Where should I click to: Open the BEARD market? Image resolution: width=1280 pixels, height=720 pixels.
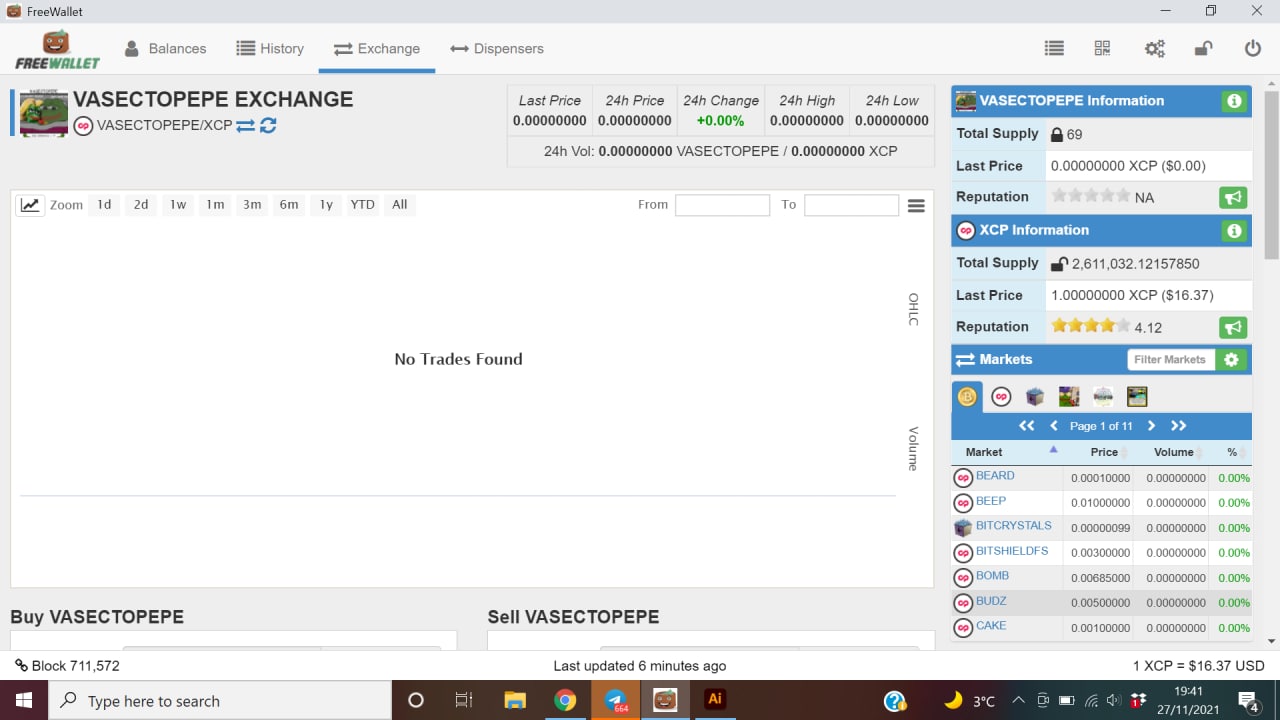pos(995,476)
